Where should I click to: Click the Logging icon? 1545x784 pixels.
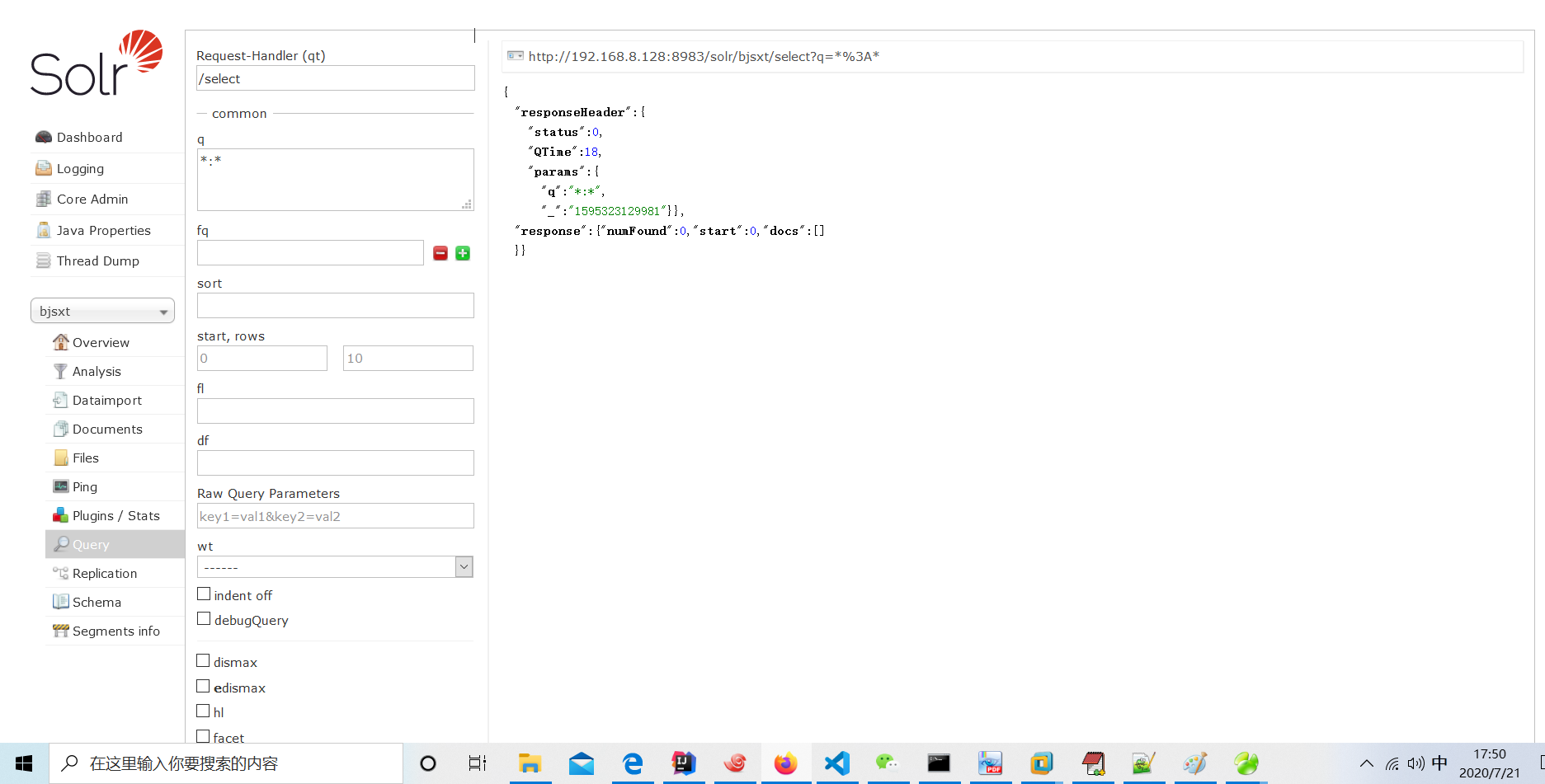44,168
